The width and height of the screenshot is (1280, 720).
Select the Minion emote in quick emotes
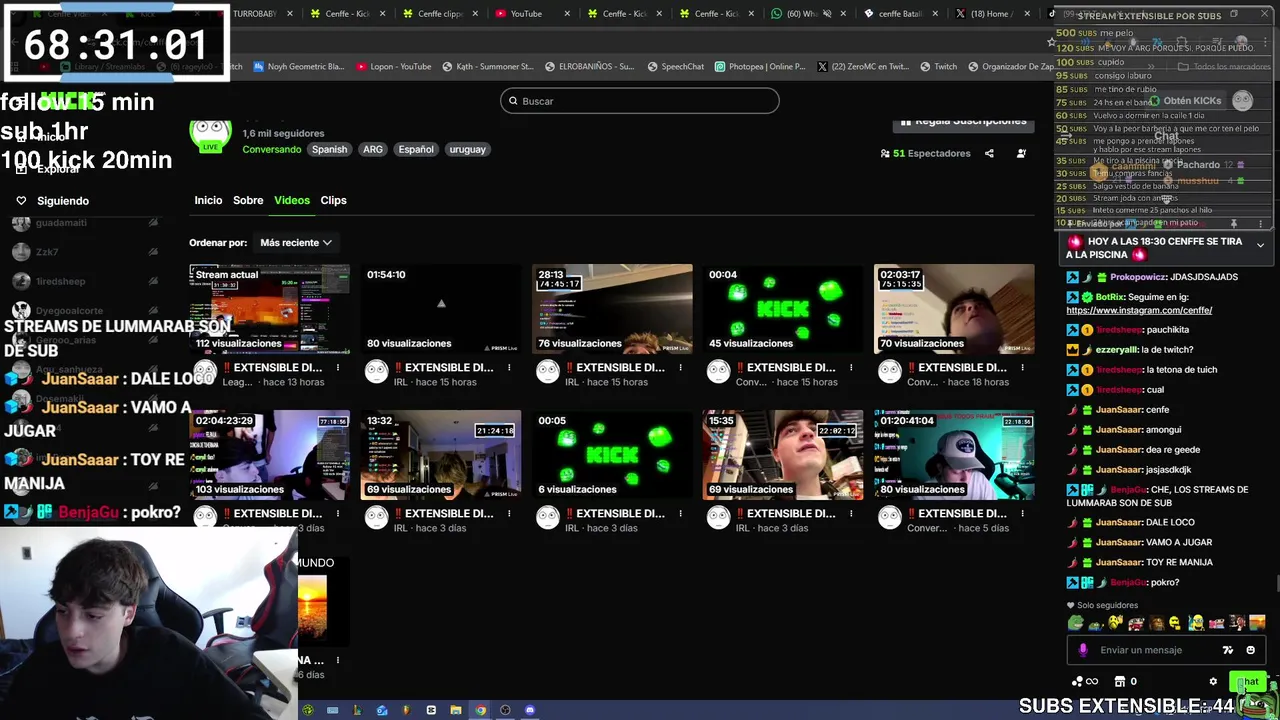[x=1196, y=623]
